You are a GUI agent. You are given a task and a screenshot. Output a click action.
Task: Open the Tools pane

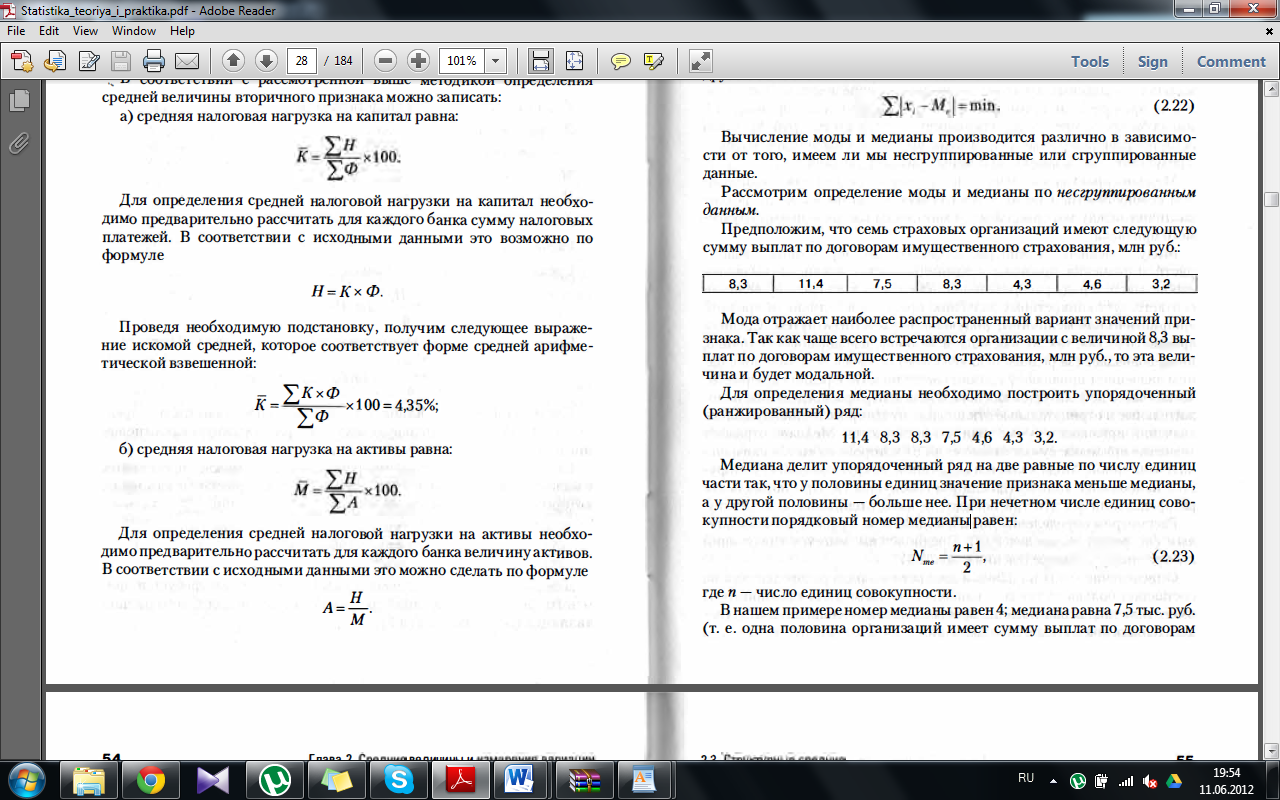[x=1090, y=61]
